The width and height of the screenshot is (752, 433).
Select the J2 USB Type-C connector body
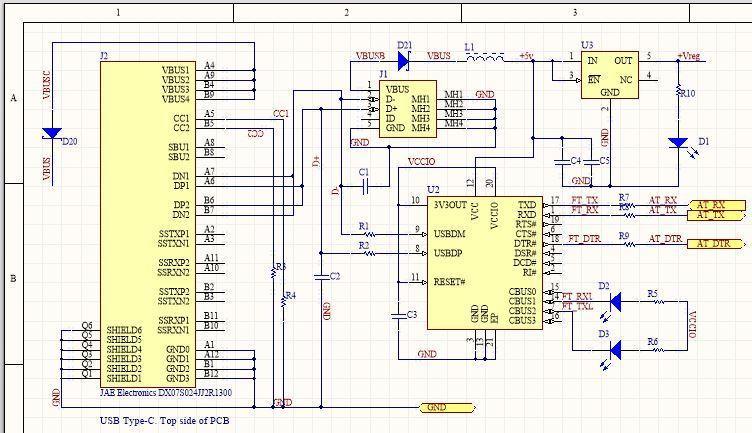pos(148,224)
